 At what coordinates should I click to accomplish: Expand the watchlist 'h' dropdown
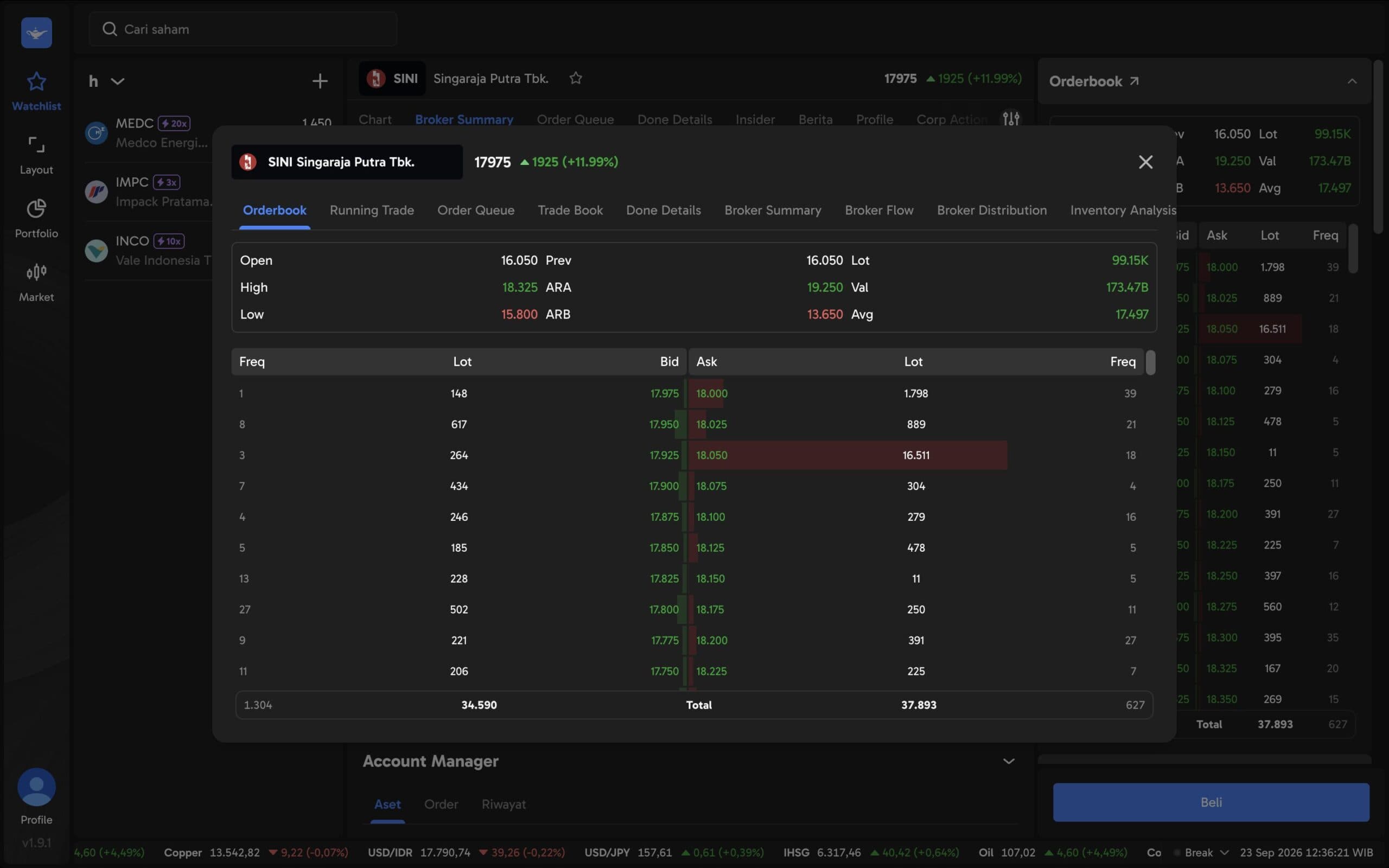click(117, 81)
